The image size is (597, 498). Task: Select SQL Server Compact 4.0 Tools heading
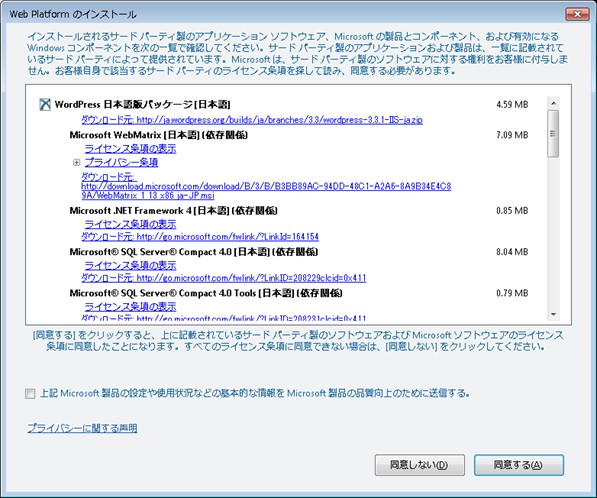[x=206, y=293]
